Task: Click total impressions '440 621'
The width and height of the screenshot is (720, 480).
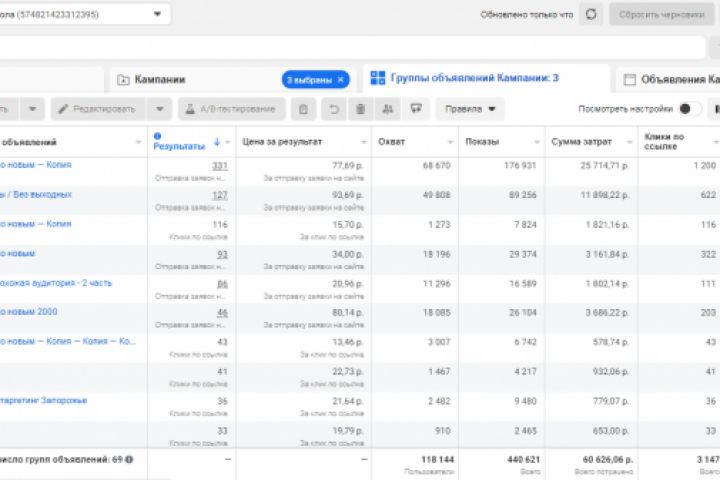Action: [x=523, y=459]
